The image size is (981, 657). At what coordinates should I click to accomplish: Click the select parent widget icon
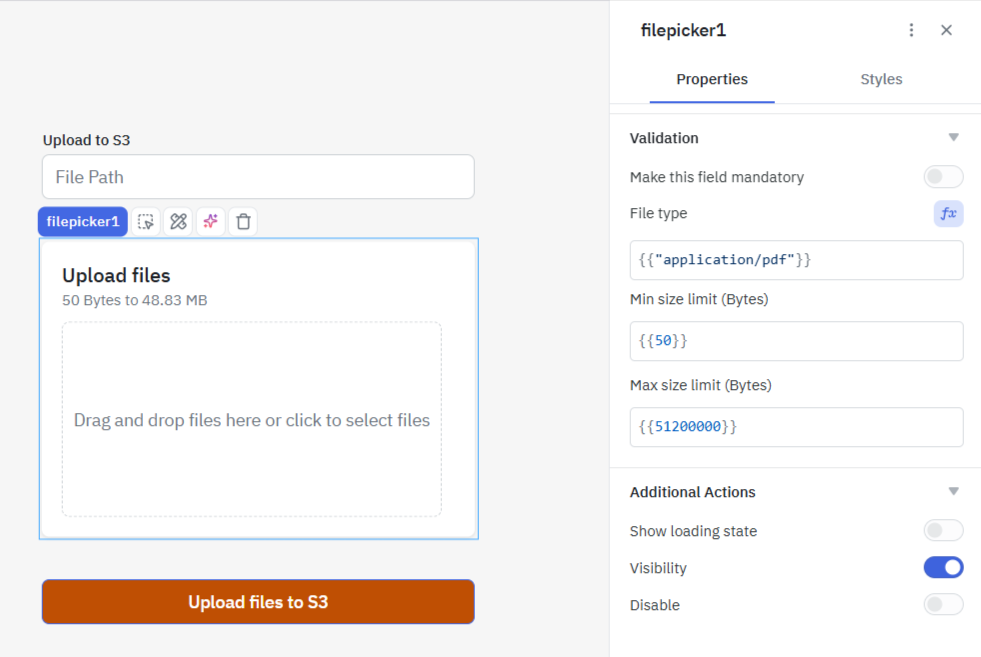(x=146, y=222)
